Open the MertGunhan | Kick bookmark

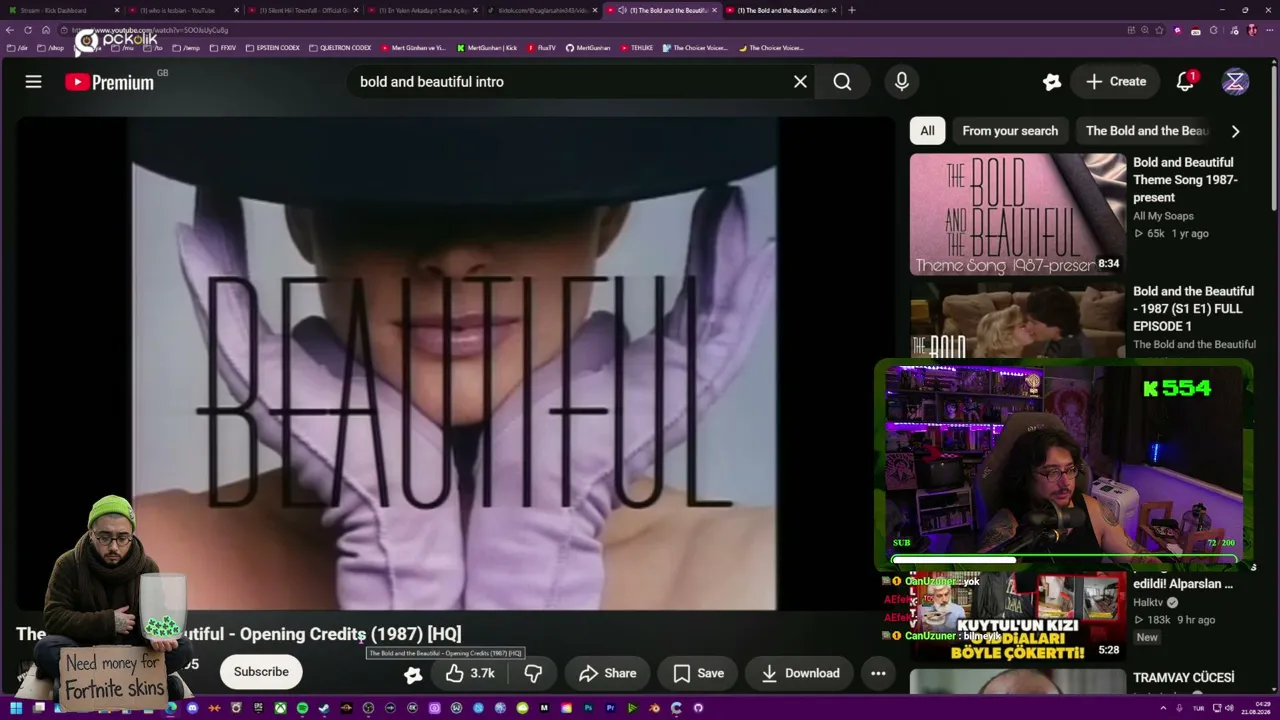[x=487, y=48]
